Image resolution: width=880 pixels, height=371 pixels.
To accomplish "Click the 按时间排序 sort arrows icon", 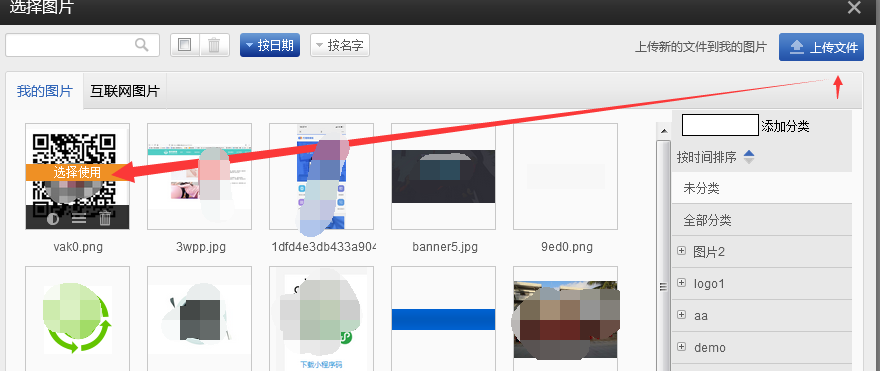I will point(749,157).
